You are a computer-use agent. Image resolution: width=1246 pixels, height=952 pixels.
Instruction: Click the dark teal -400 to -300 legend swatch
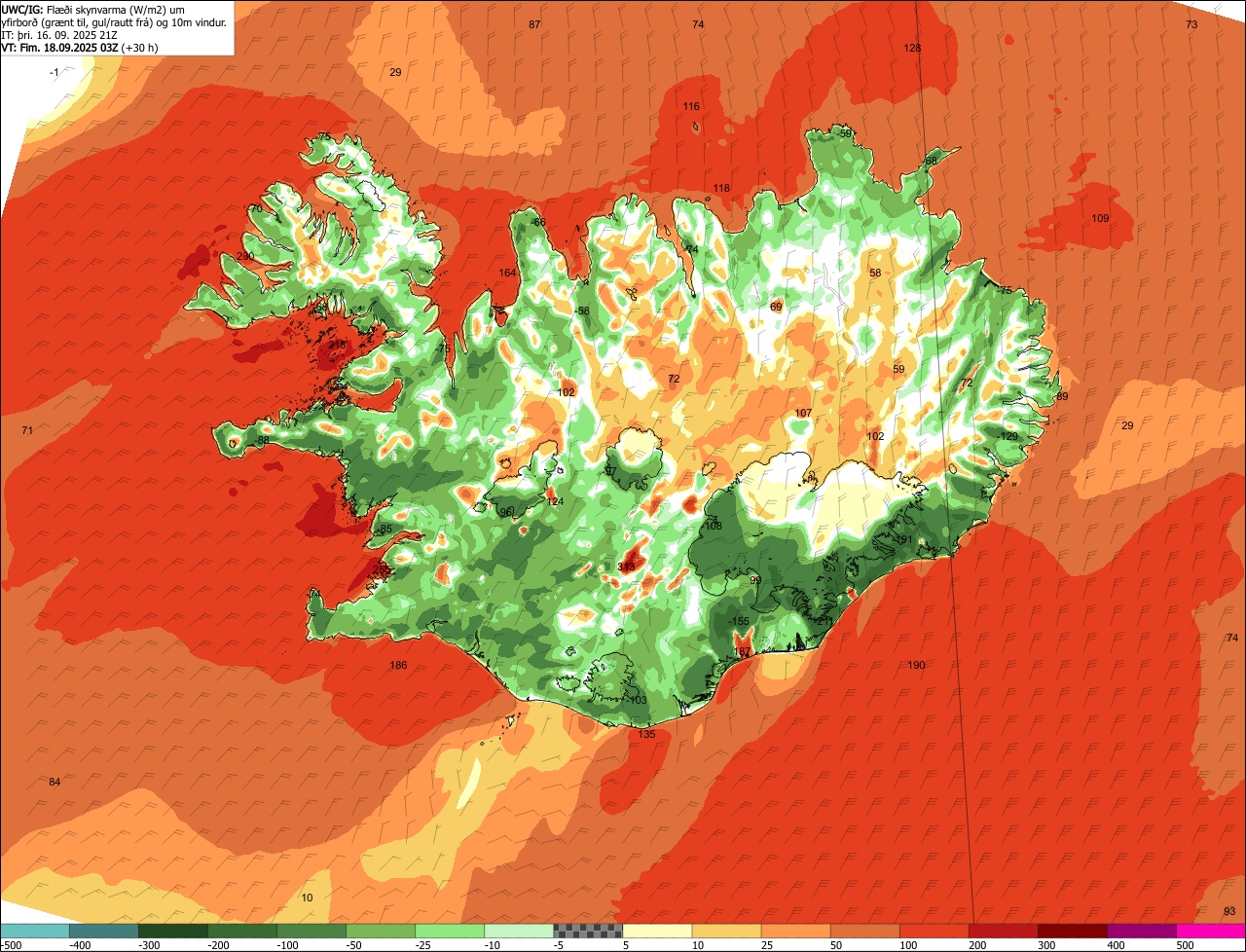click(x=104, y=931)
